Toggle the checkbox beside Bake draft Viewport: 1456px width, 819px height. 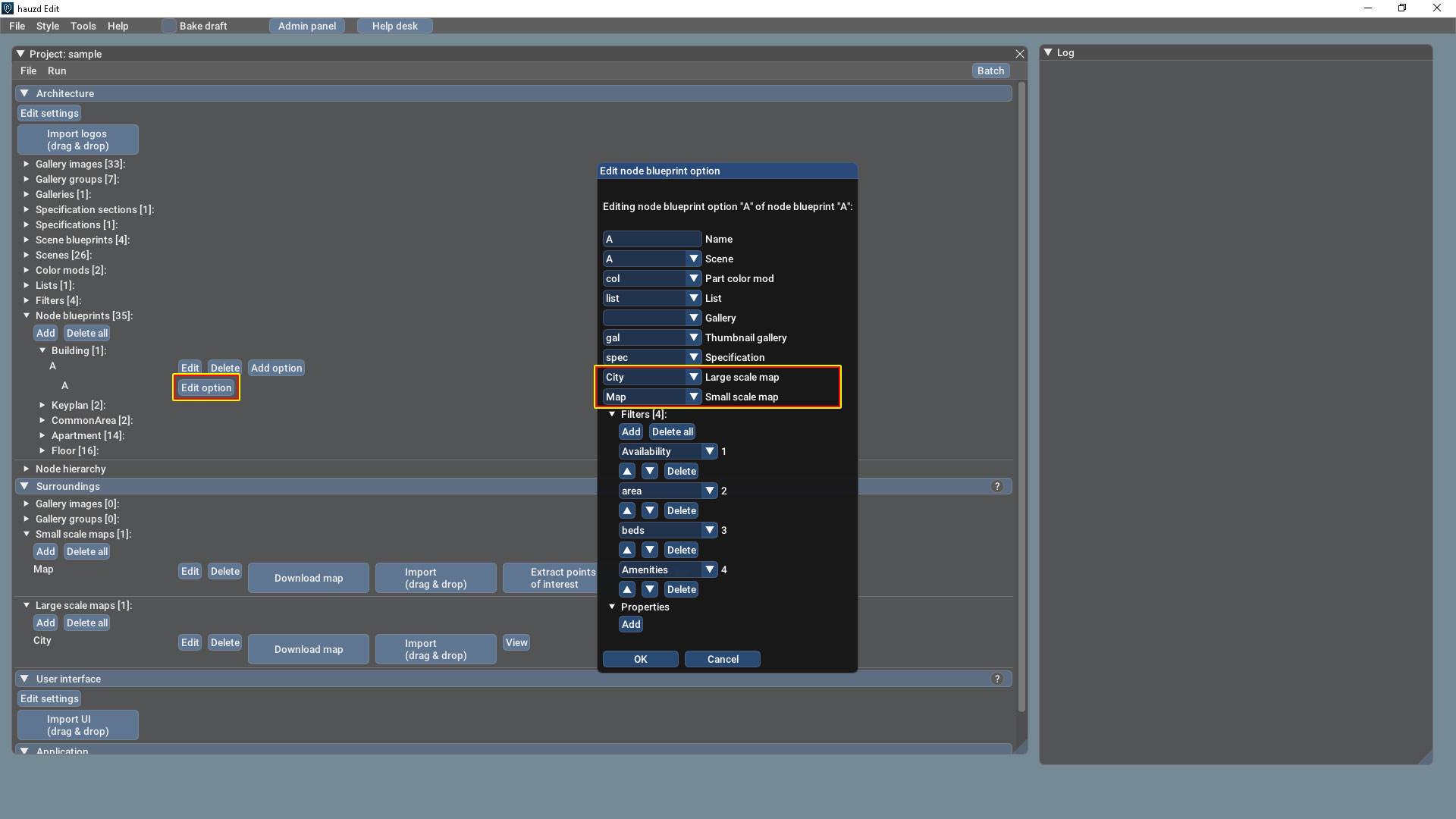point(169,26)
